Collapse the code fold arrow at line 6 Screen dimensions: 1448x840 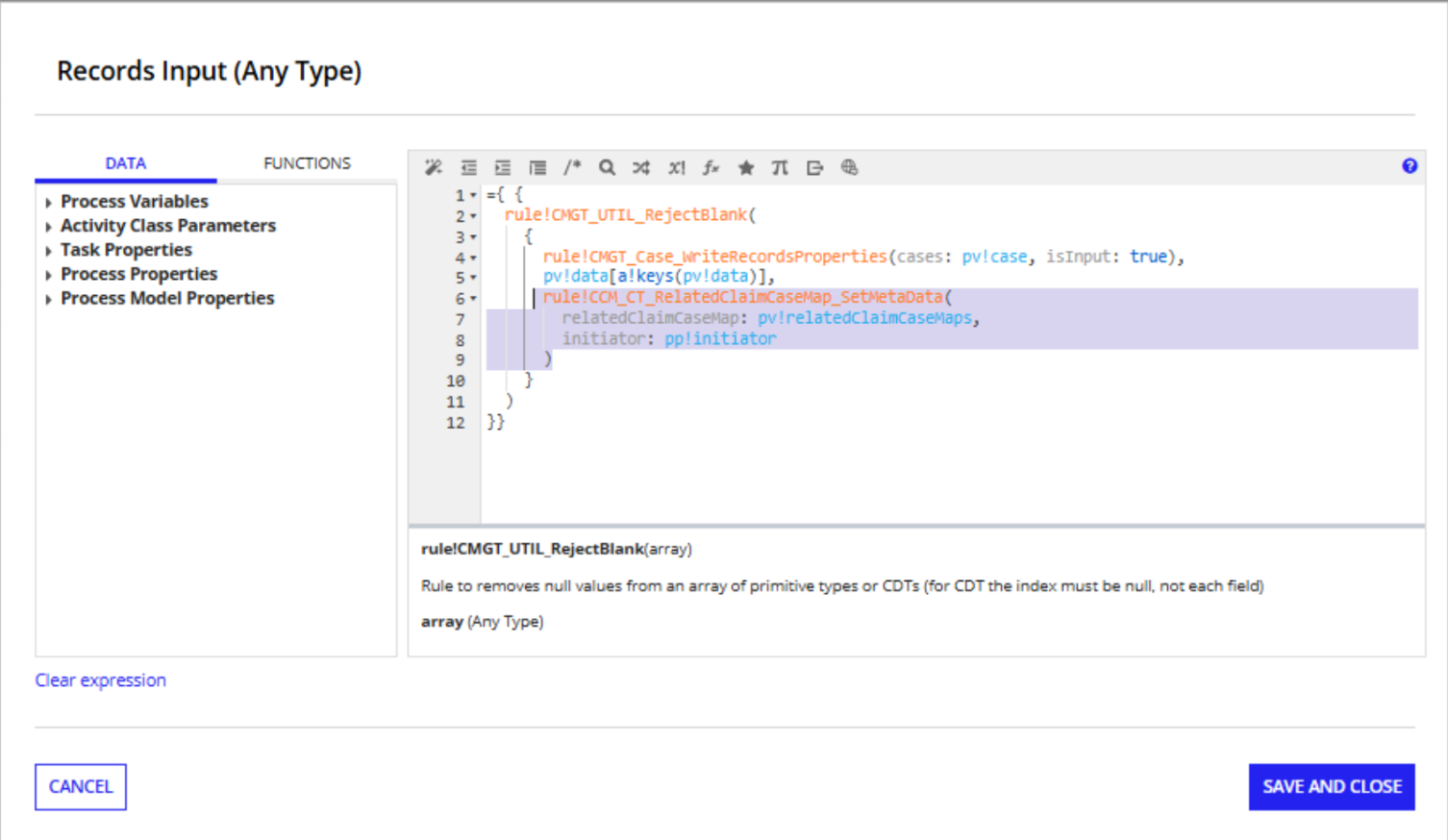(x=473, y=299)
